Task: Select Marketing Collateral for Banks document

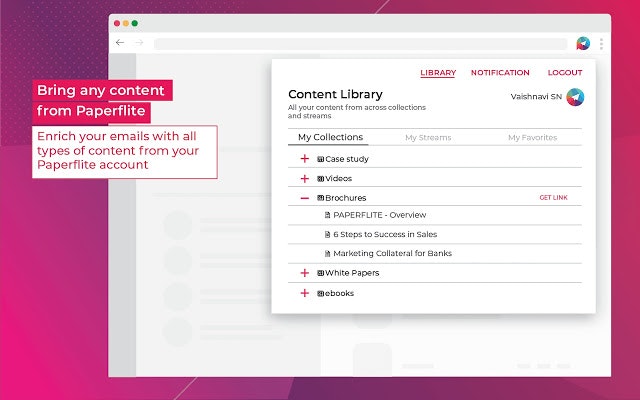Action: pyautogui.click(x=392, y=253)
